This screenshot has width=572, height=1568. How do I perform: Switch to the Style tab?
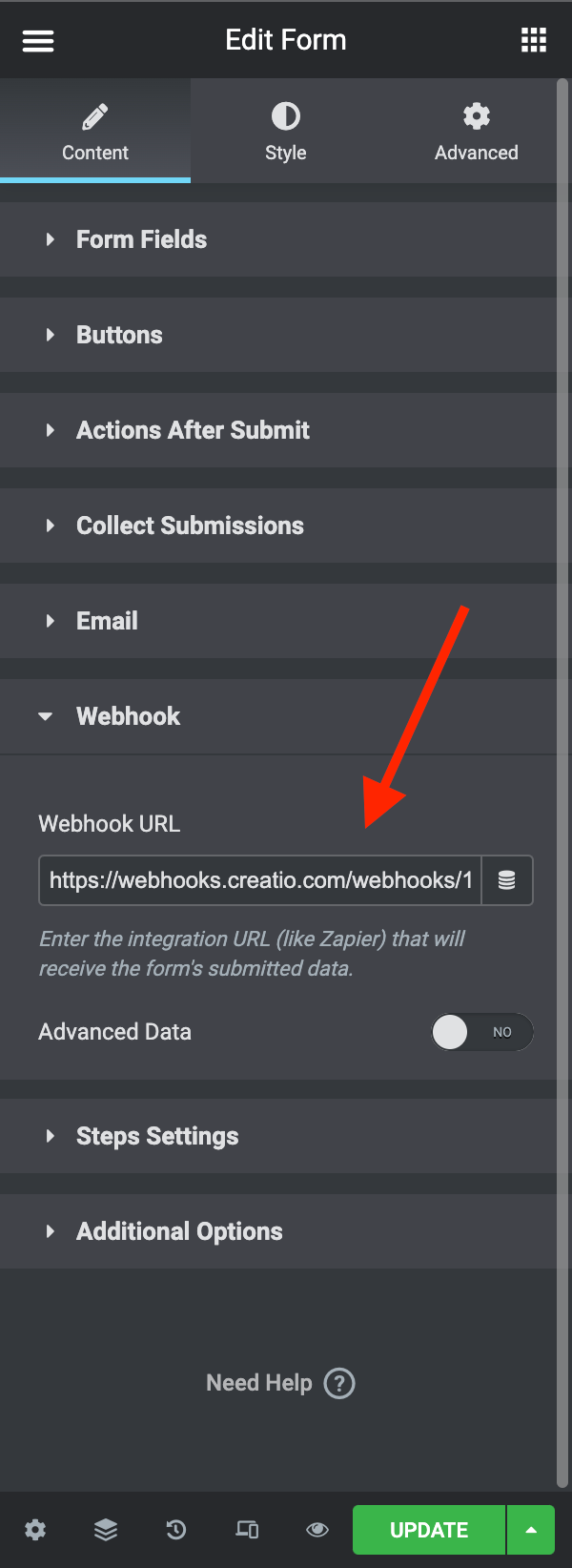tap(286, 131)
